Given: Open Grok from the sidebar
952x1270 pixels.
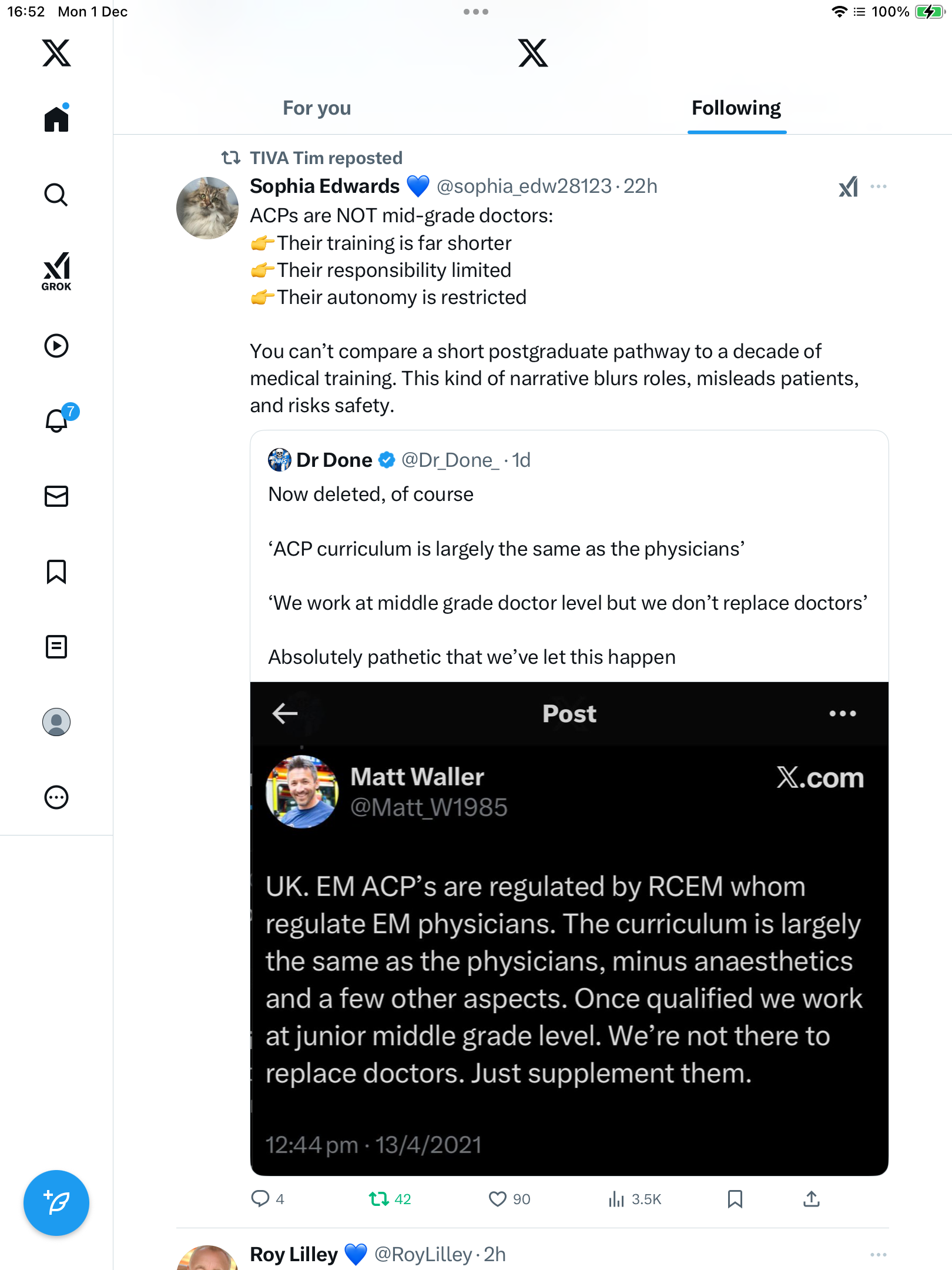Looking at the screenshot, I should [56, 272].
